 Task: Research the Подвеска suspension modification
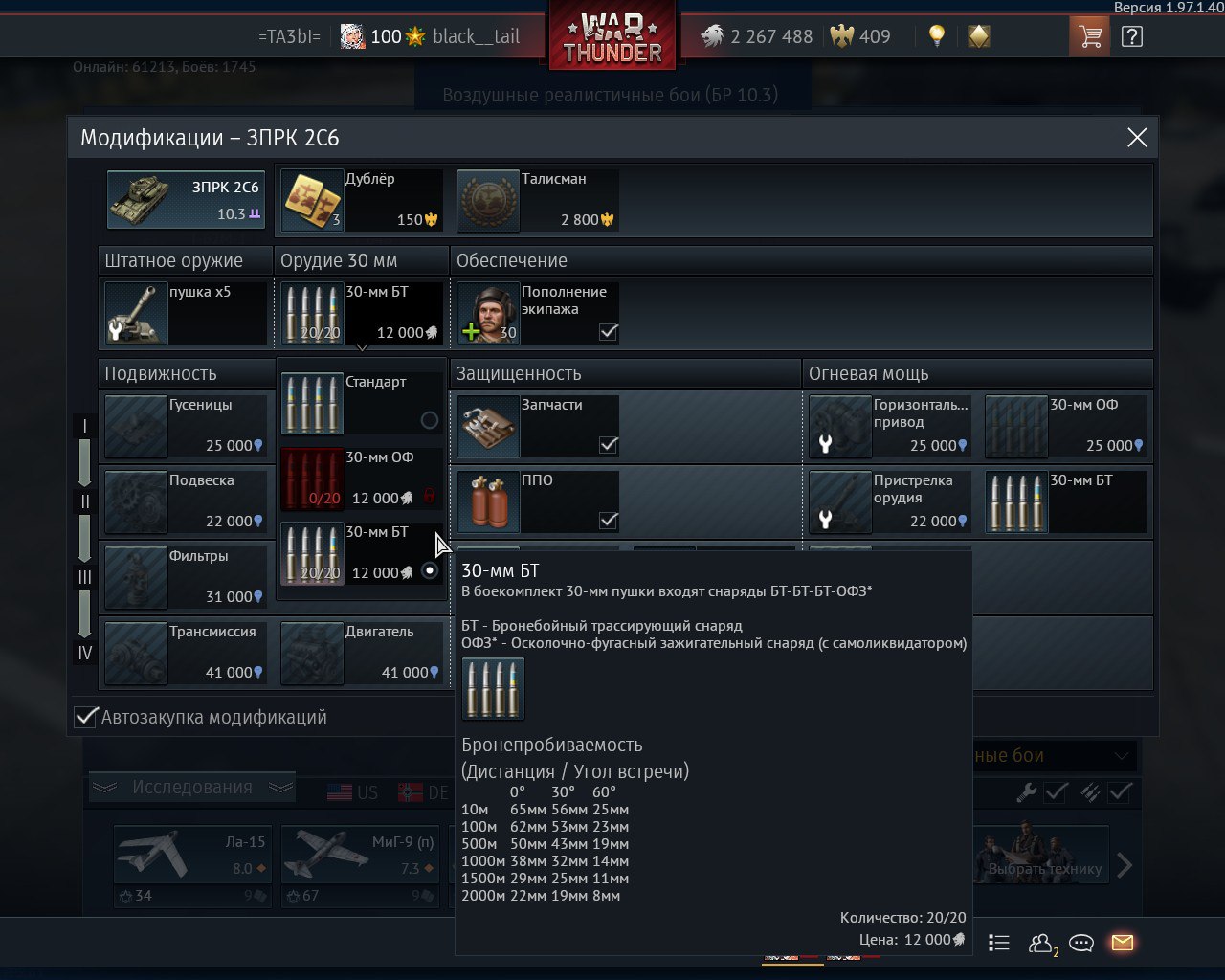186,501
